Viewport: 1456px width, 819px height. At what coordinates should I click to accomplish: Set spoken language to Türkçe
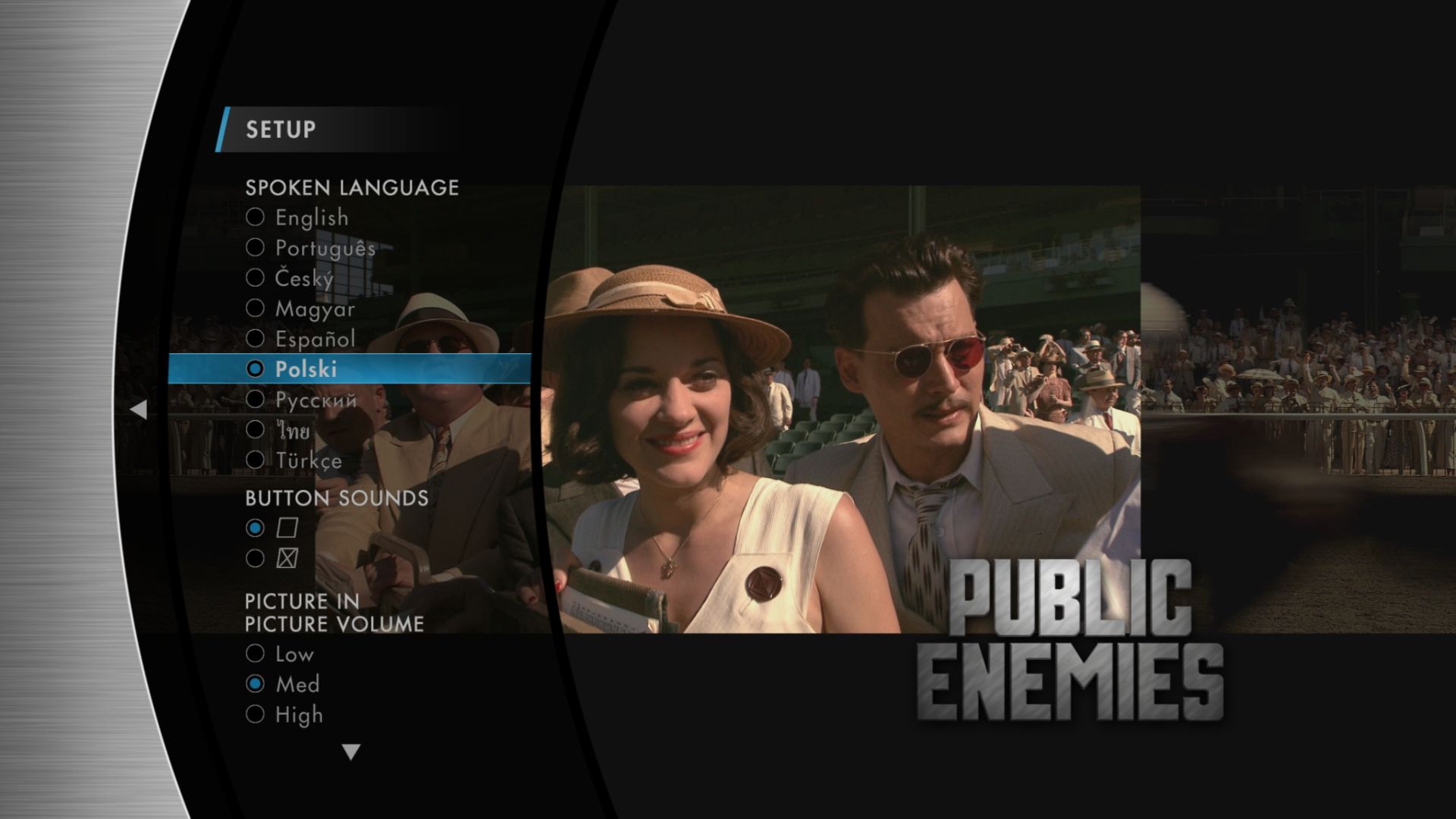coord(294,460)
